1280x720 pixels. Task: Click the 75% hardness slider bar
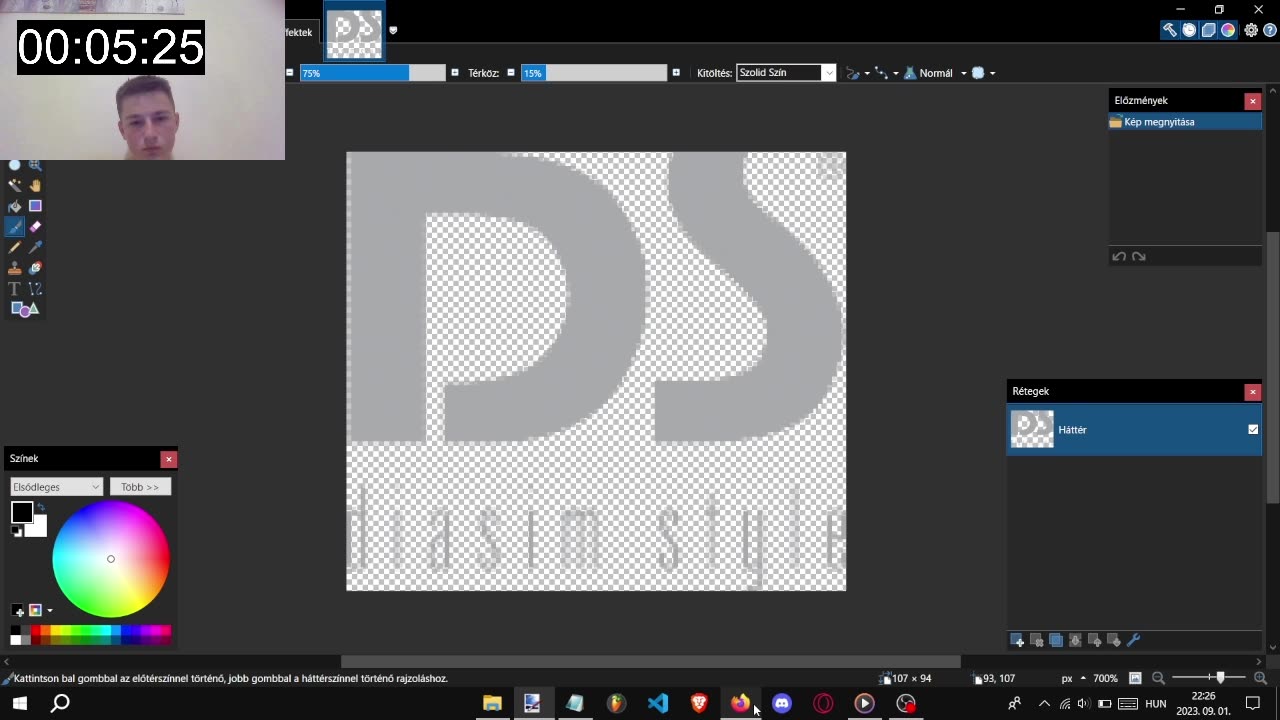click(x=372, y=73)
